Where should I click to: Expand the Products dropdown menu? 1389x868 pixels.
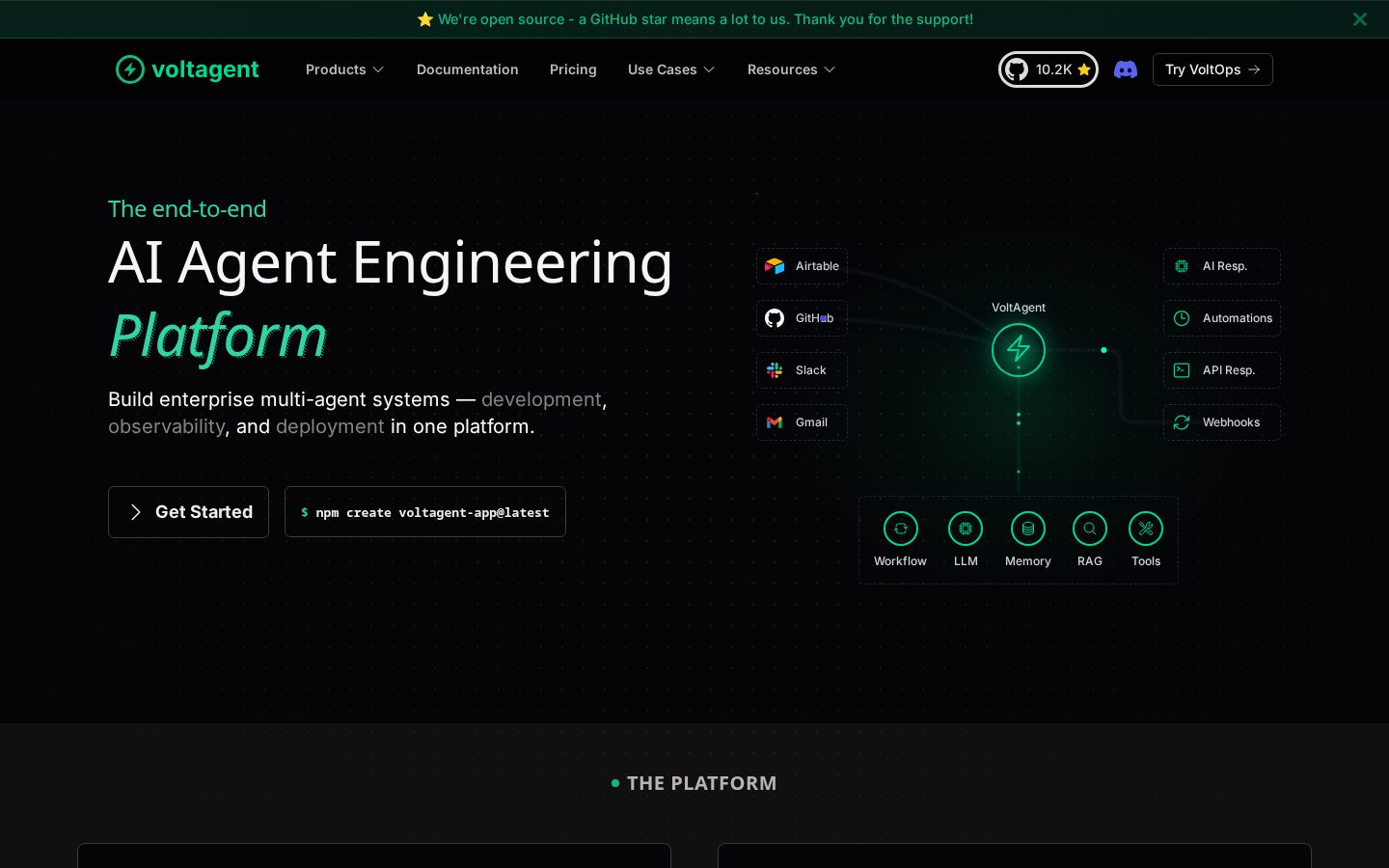tap(345, 69)
